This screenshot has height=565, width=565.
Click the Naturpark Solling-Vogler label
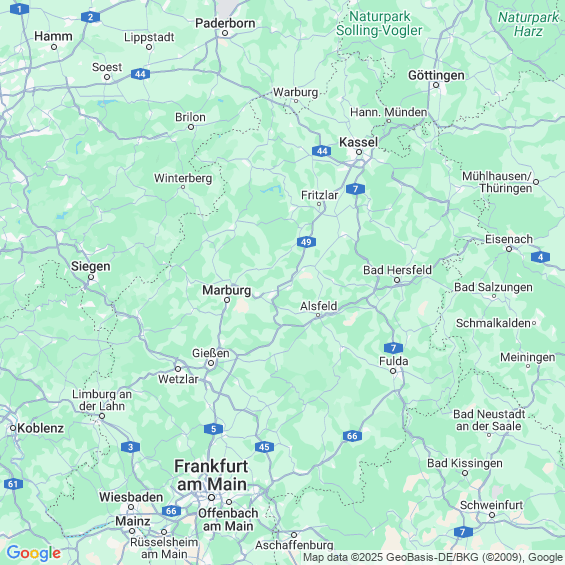(379, 23)
